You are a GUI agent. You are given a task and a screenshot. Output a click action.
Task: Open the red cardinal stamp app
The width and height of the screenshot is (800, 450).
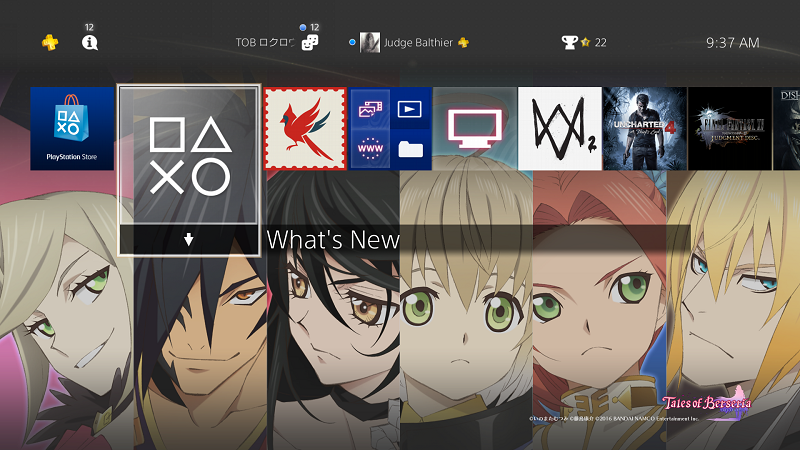point(305,129)
